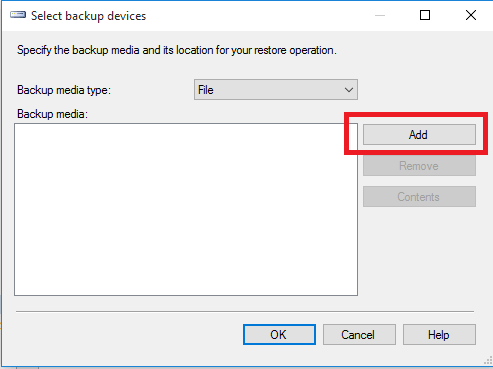Click the horizontal separator above OK

pyautogui.click(x=245, y=312)
